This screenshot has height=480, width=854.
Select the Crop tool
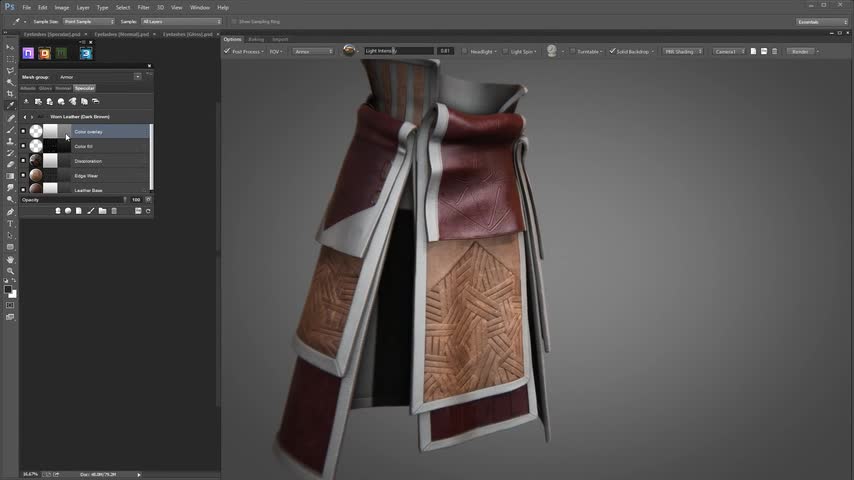10,94
